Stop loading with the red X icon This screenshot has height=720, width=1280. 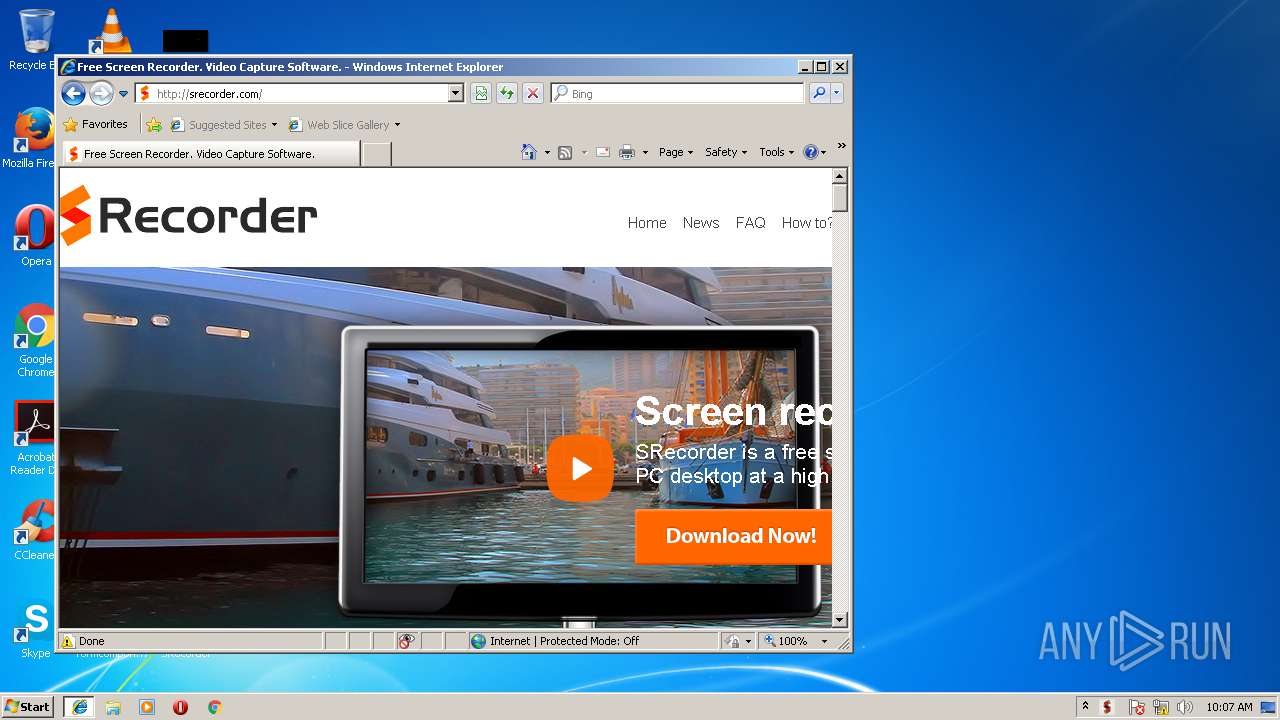pyautogui.click(x=533, y=93)
